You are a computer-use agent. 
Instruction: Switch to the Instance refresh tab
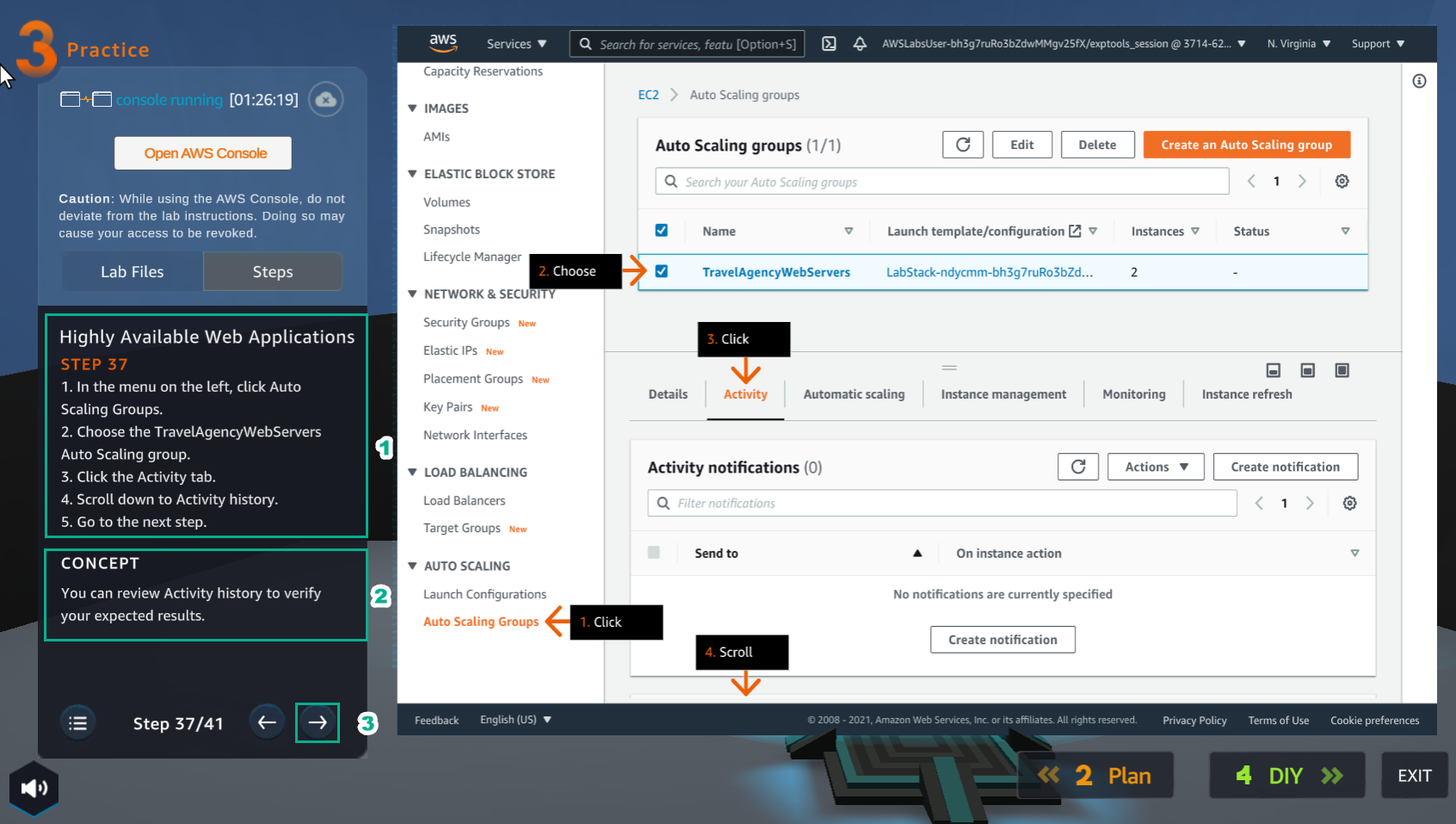pos(1247,394)
